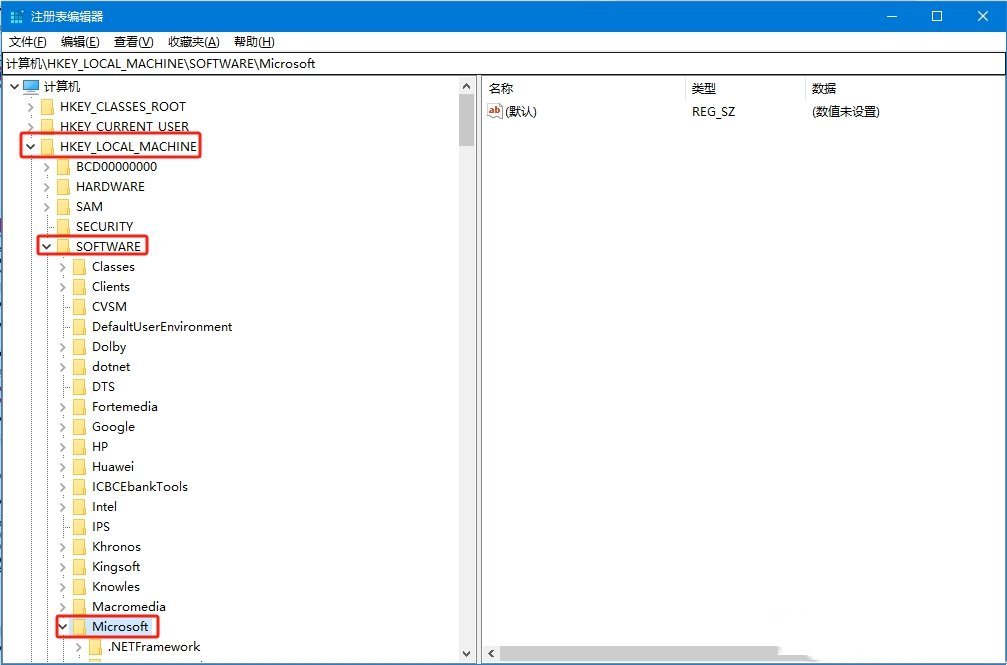Open the 文件(F) menu
Image resolution: width=1007 pixels, height=665 pixels.
[27, 41]
